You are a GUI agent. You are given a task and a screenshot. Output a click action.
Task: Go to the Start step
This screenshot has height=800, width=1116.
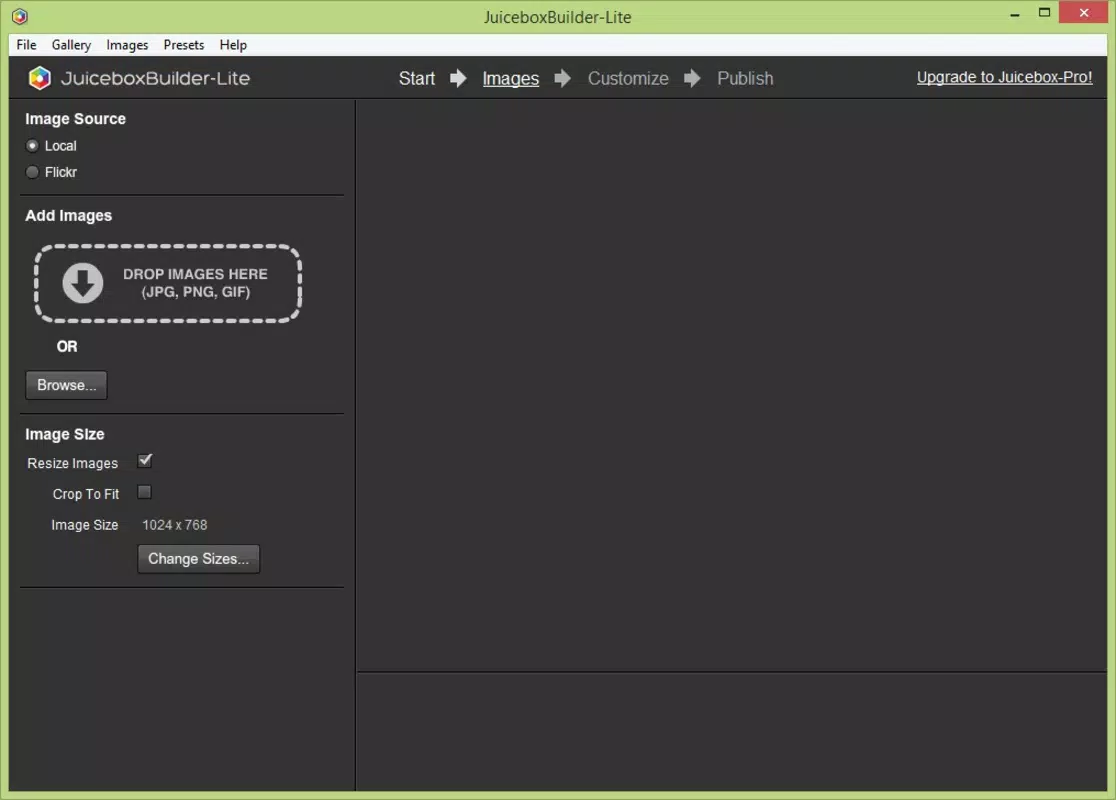pyautogui.click(x=416, y=78)
